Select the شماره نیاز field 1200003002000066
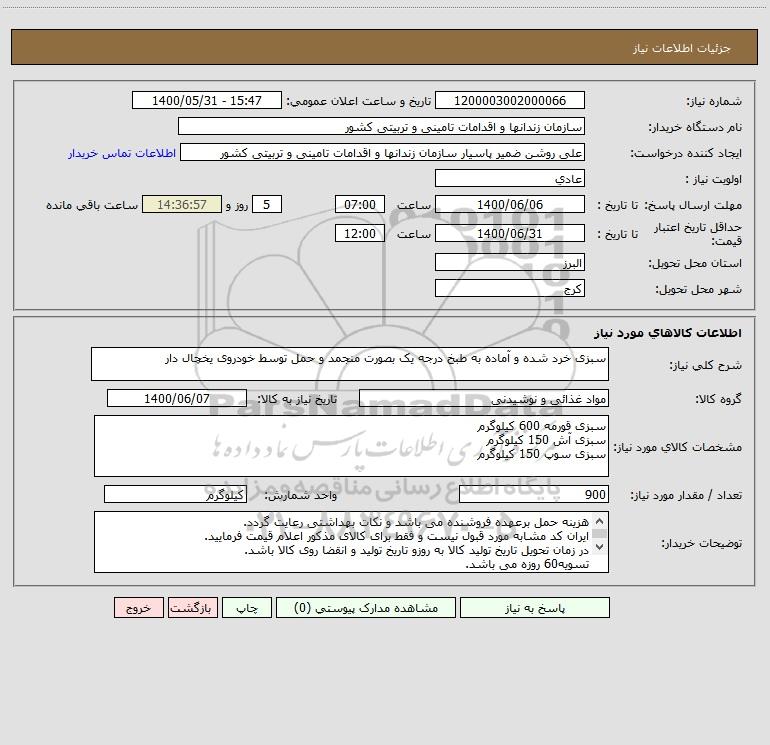This screenshot has height=745, width=770. tap(510, 100)
